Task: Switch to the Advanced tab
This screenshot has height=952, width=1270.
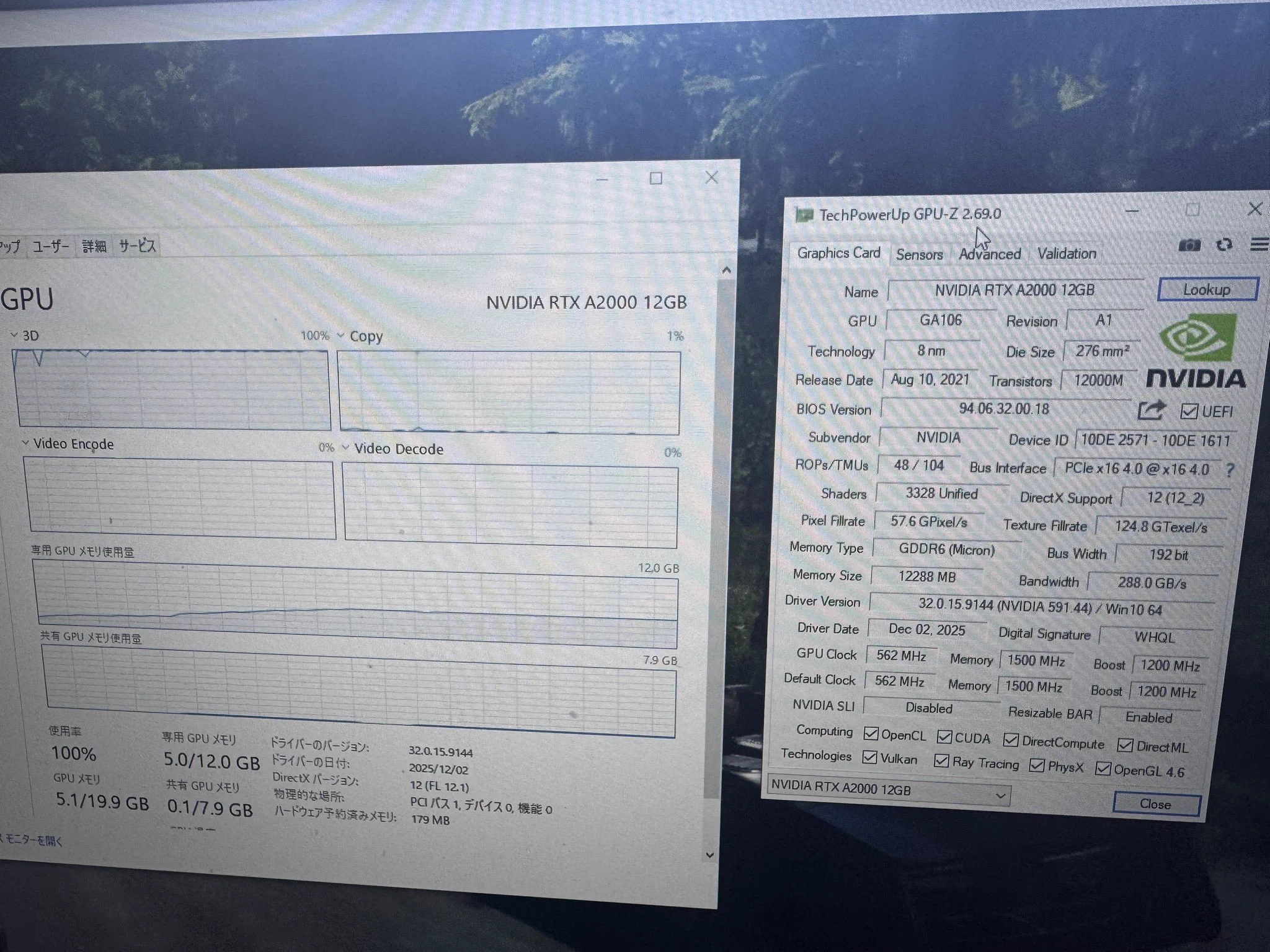Action: pyautogui.click(x=990, y=254)
